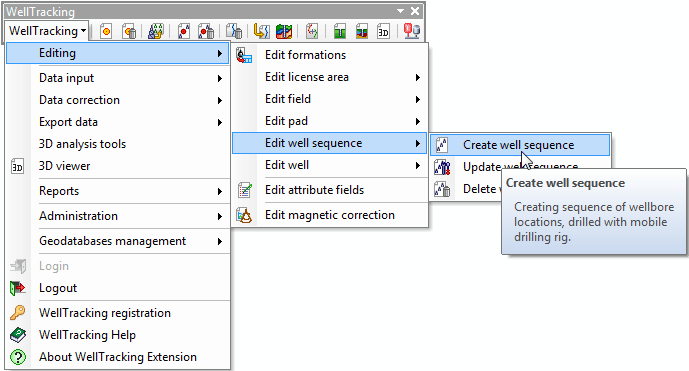Click the Update well sequence icon
This screenshot has width=689, height=371.
click(x=442, y=167)
